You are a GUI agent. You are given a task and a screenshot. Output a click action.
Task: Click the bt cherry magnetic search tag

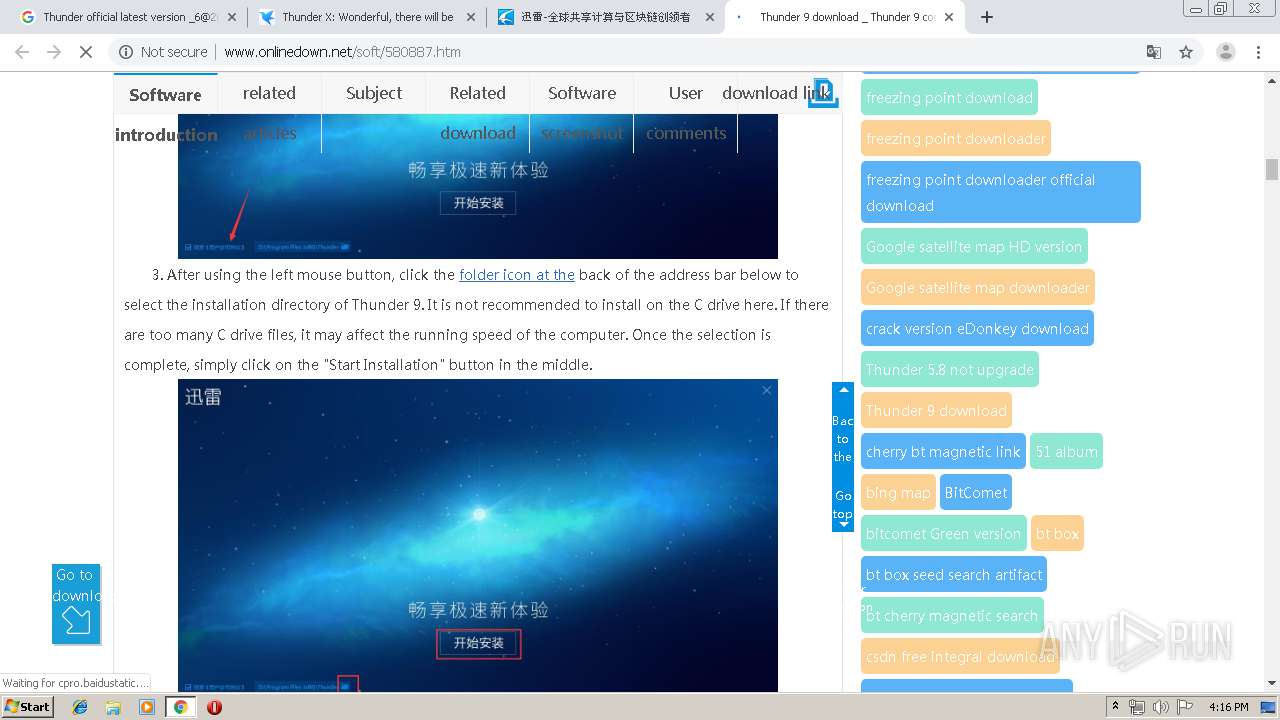pyautogui.click(x=952, y=615)
